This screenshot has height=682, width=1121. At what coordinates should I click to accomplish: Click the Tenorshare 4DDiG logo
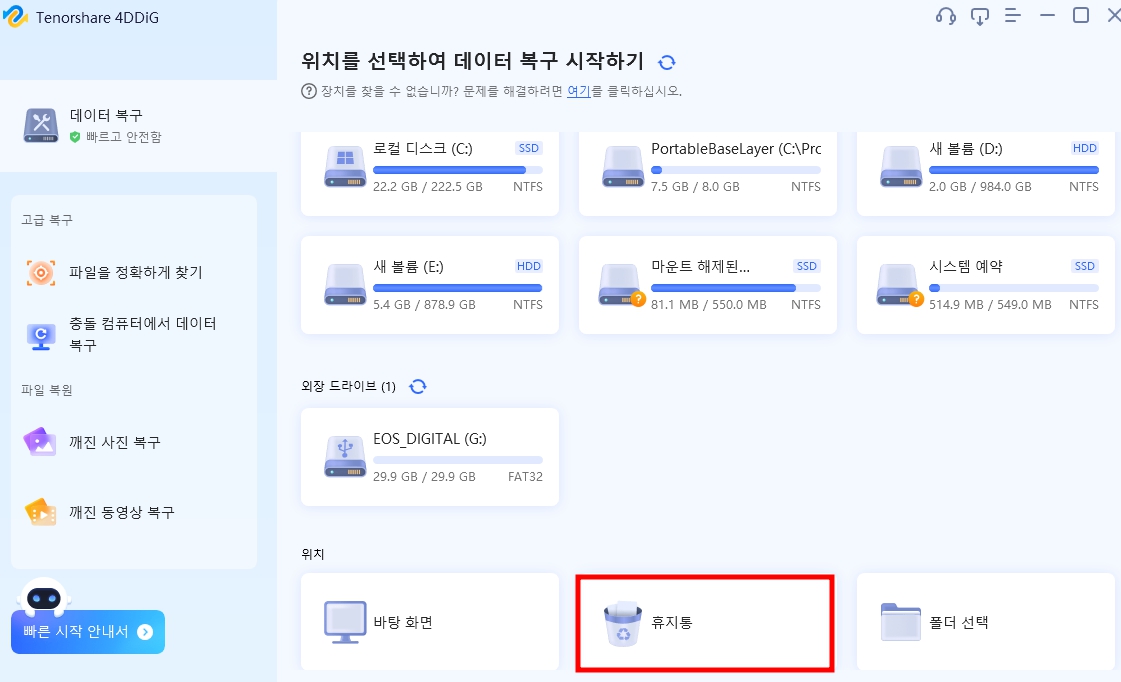coord(14,16)
